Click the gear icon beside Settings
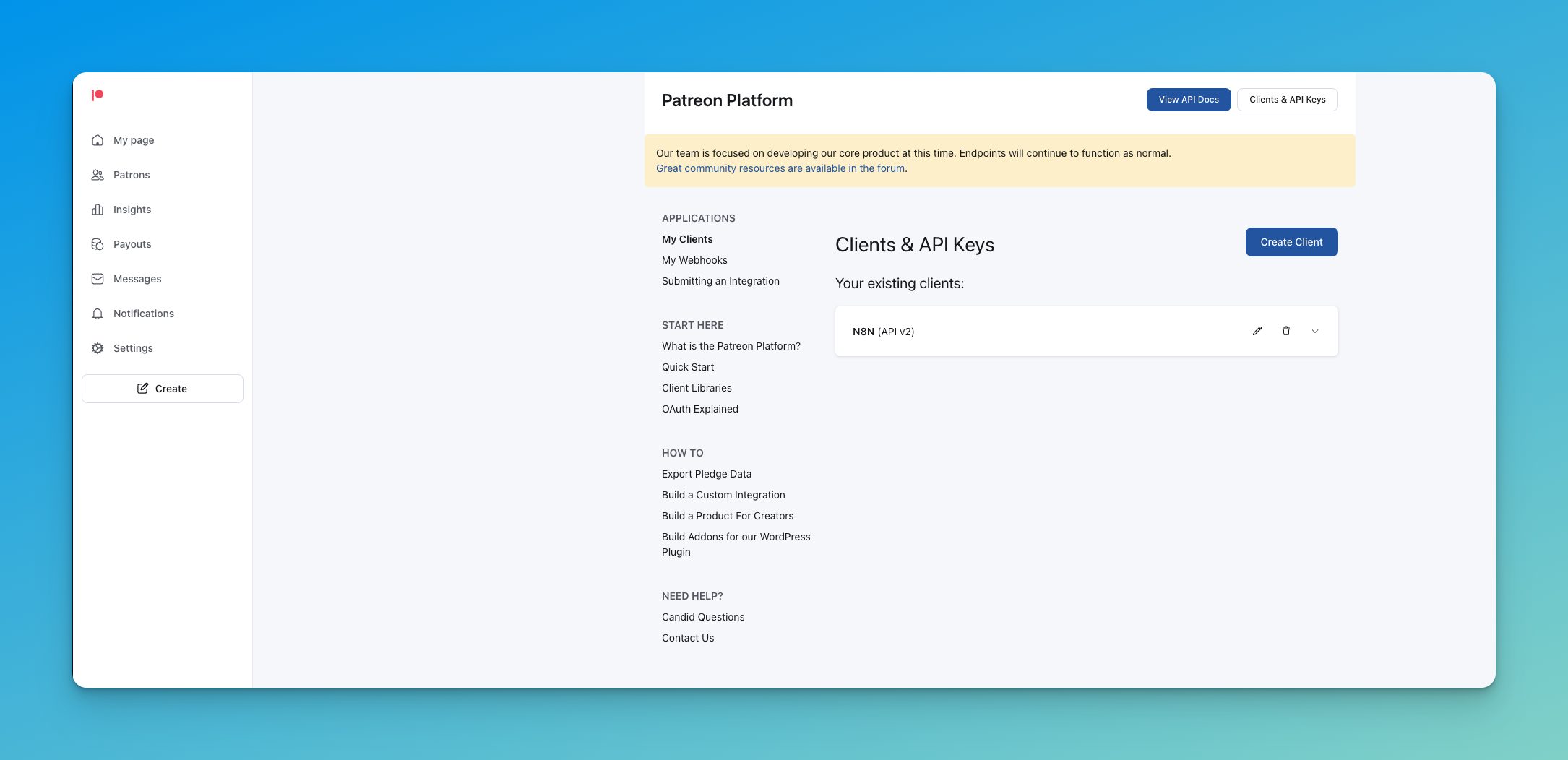Viewport: 1568px width, 760px height. coord(98,348)
